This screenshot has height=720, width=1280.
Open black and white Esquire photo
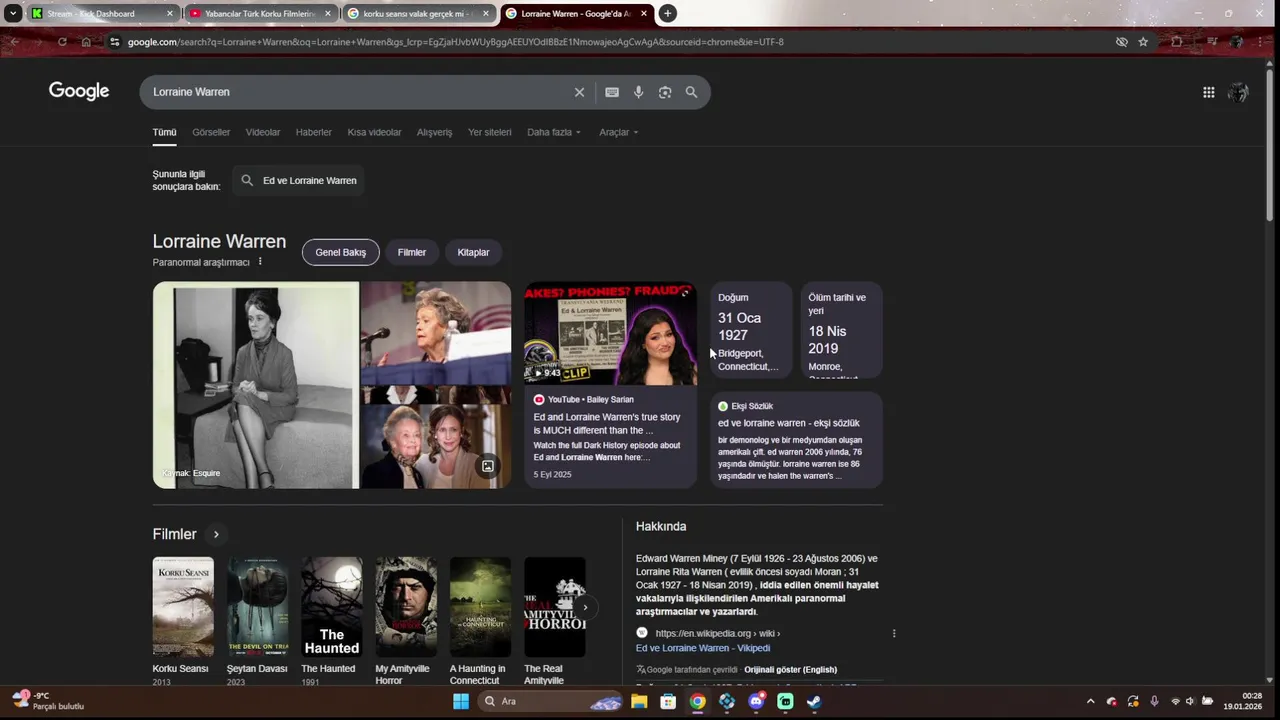[256, 385]
